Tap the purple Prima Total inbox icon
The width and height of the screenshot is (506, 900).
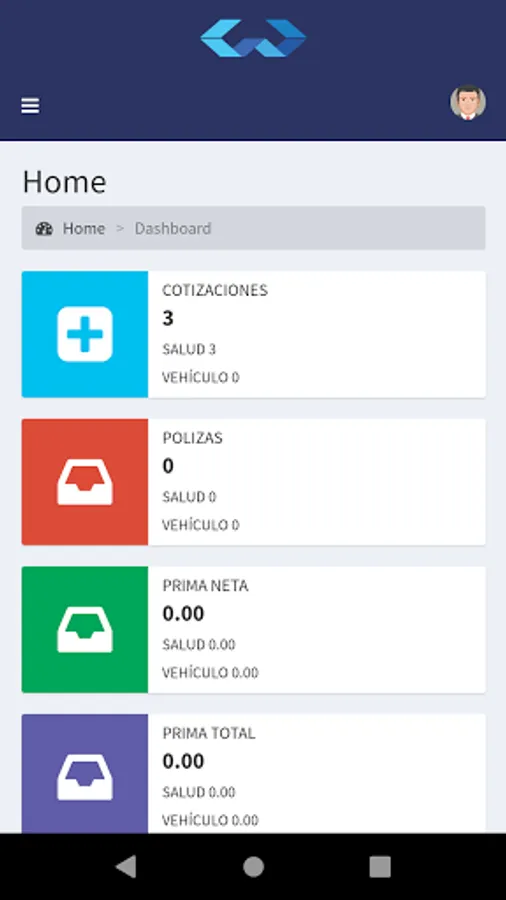tap(85, 777)
